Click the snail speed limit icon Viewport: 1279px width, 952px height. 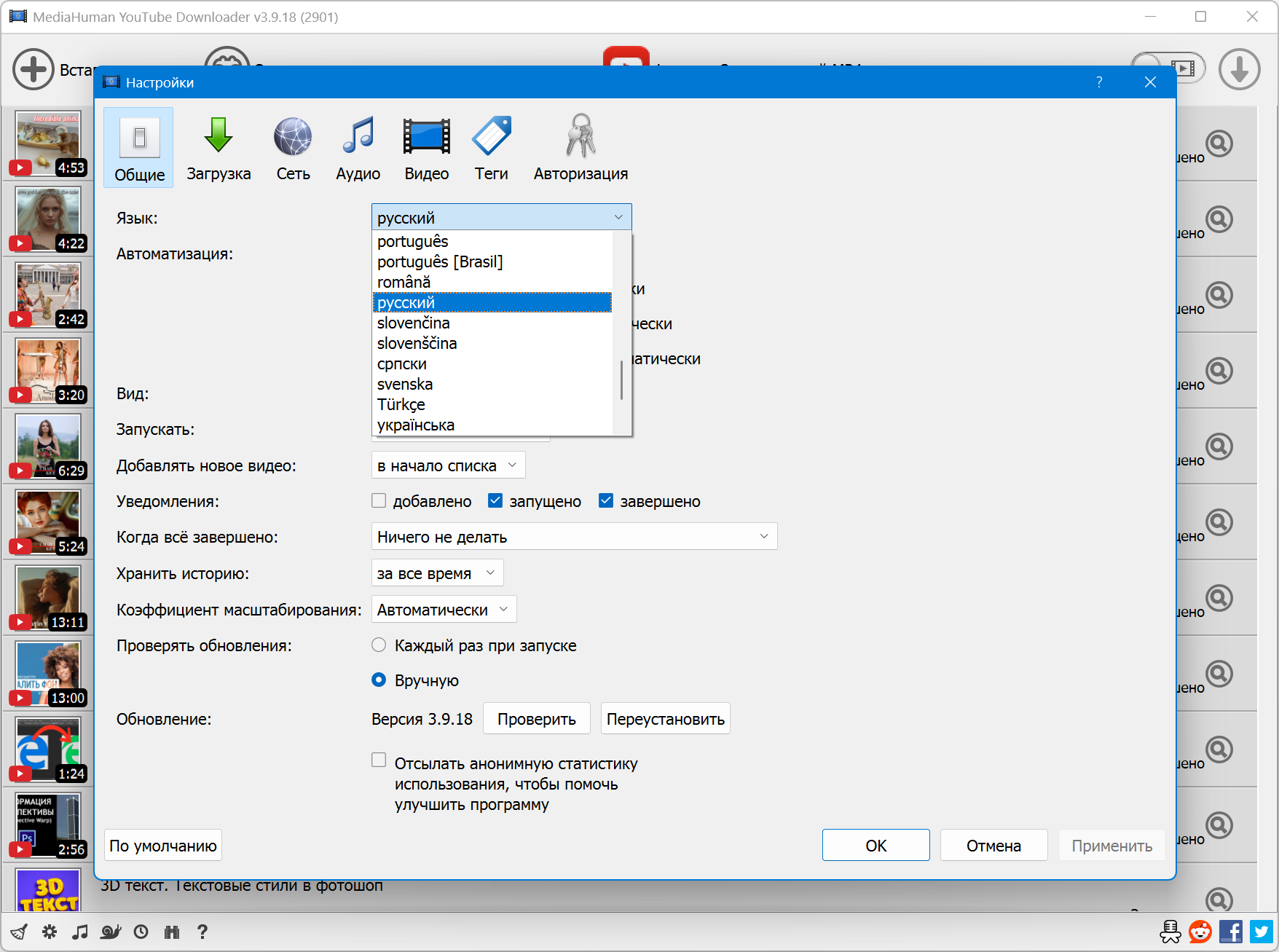click(111, 932)
